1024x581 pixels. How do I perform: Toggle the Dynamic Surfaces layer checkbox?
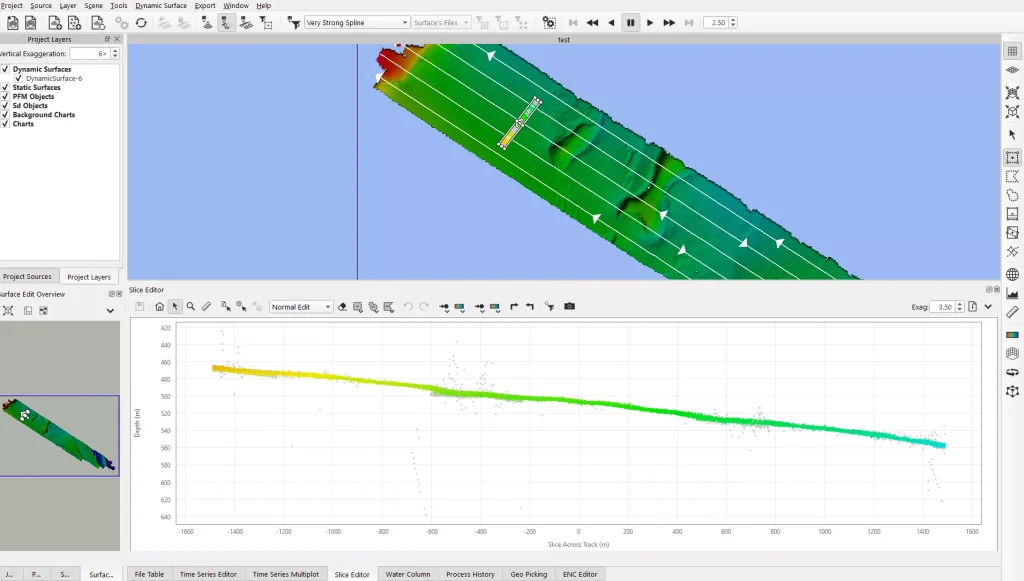coord(6,69)
